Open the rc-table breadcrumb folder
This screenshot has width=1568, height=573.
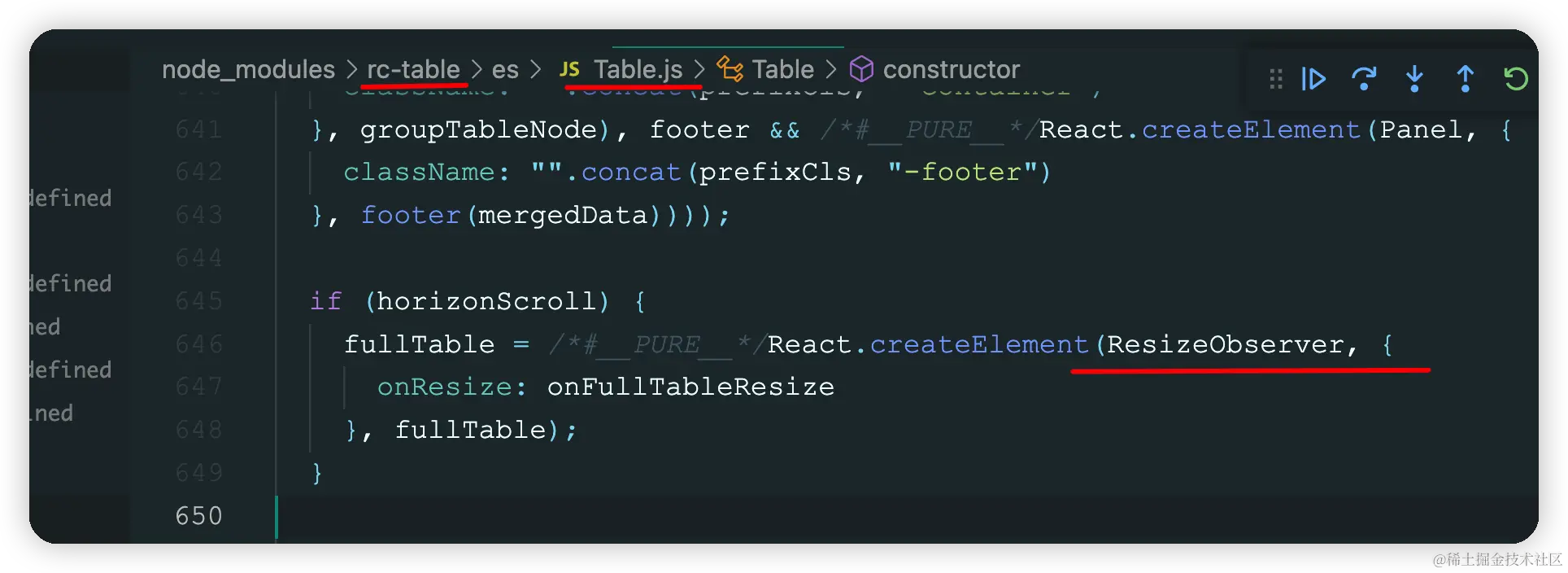point(413,70)
